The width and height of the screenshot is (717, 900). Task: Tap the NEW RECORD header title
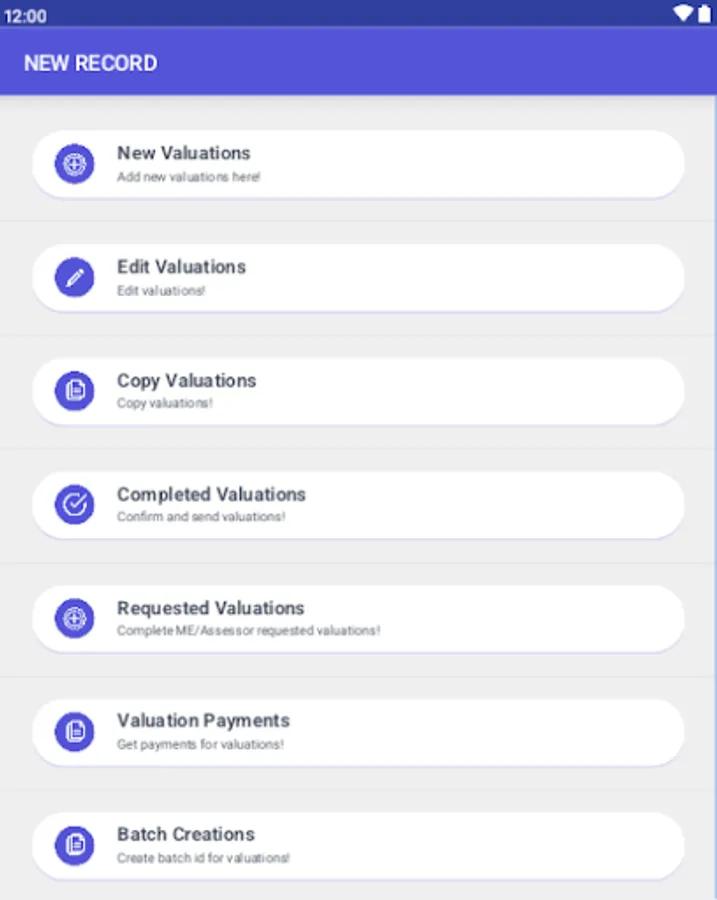pos(90,63)
